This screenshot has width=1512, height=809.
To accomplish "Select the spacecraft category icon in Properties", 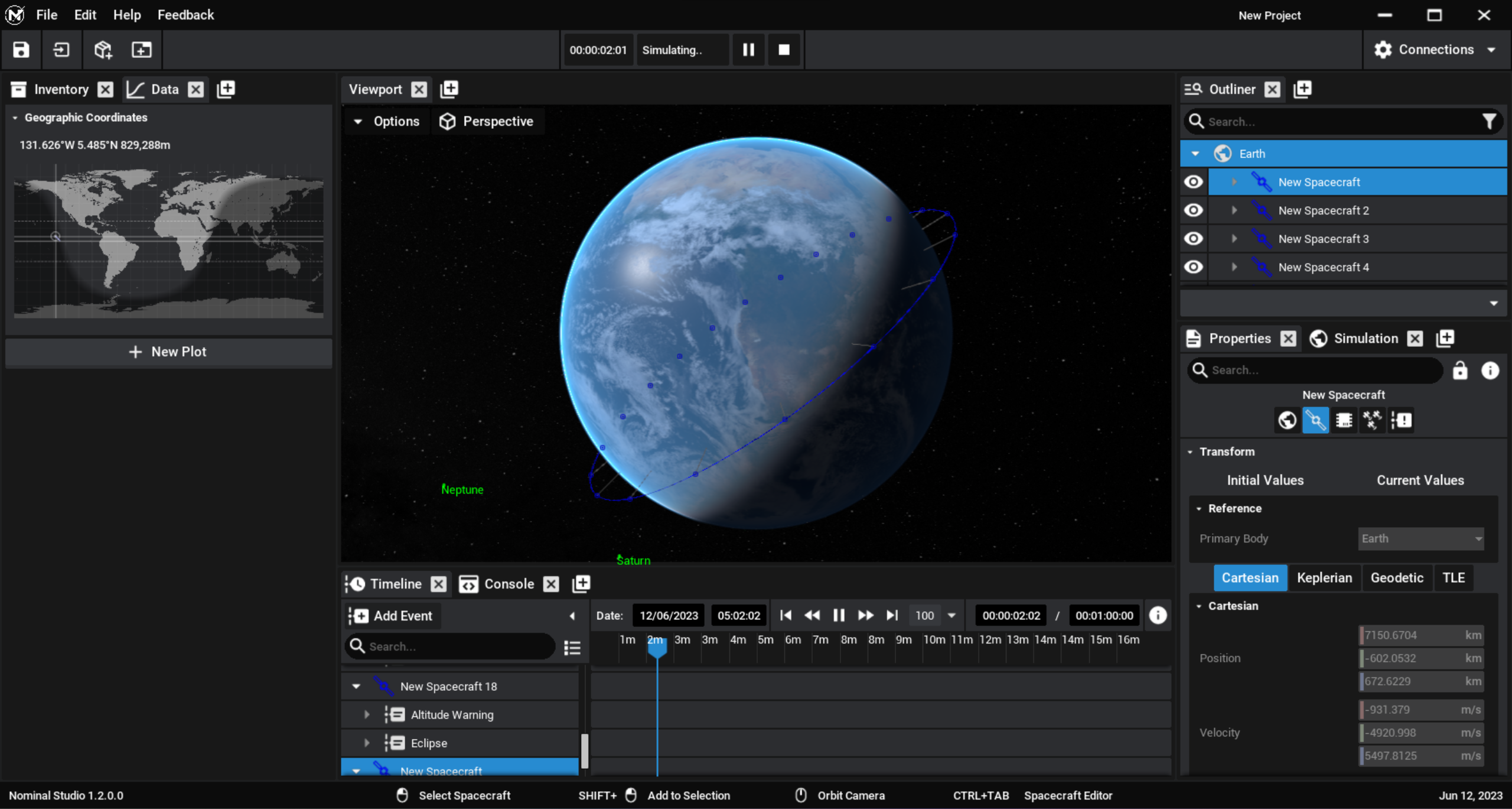I will (x=1315, y=420).
